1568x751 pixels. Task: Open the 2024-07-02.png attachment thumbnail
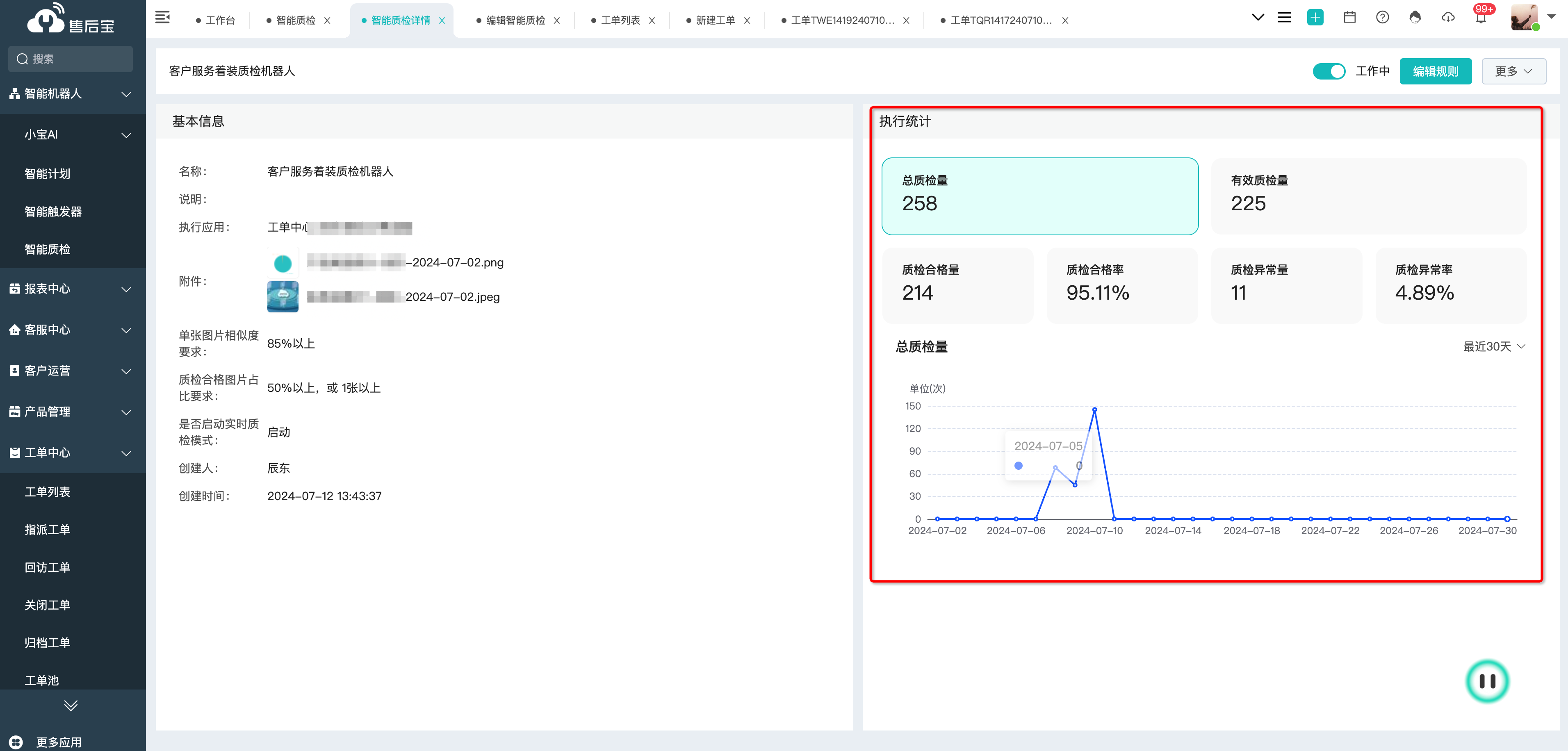coord(283,264)
